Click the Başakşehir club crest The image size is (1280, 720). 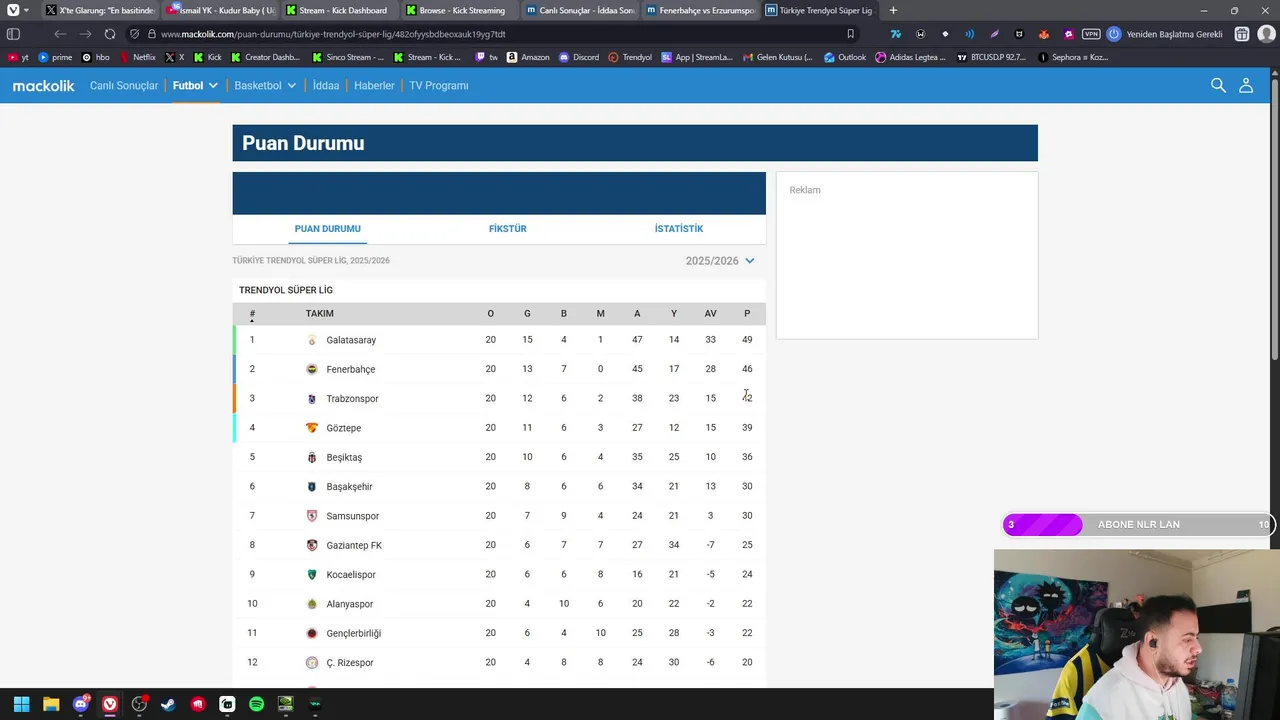tap(312, 487)
